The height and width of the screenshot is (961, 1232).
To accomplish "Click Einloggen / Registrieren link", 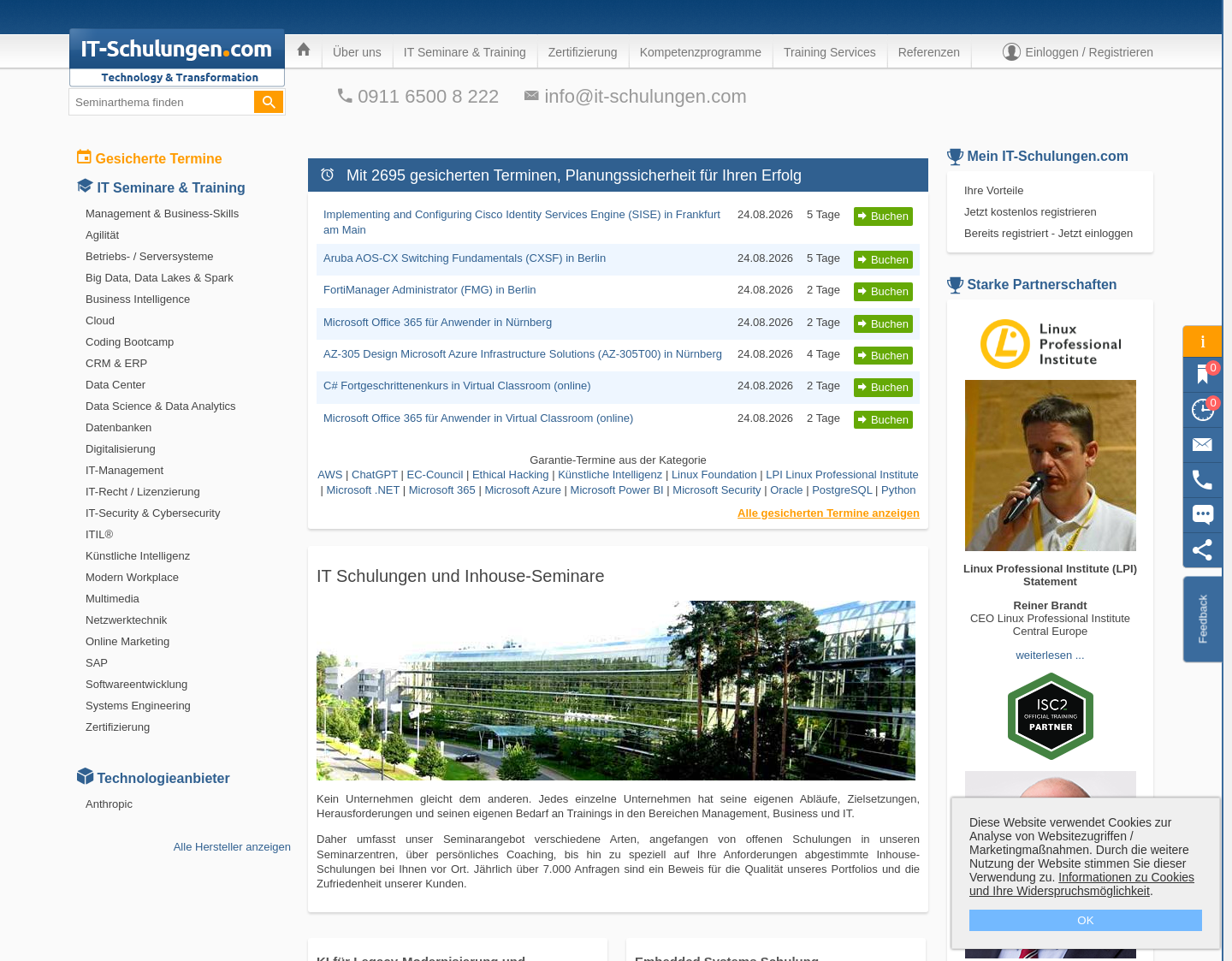I will pos(1089,52).
